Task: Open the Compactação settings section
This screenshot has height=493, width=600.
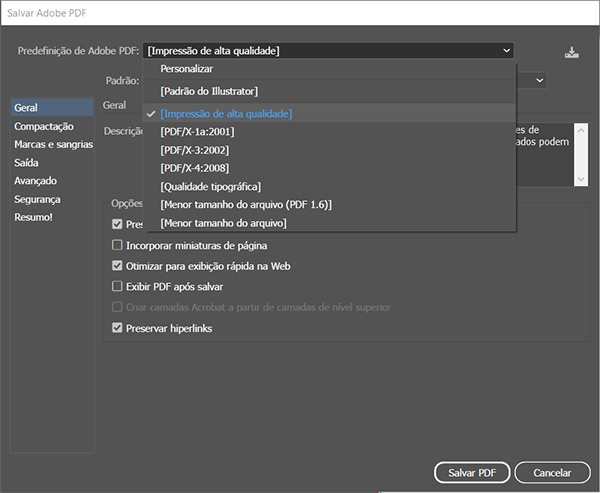Action: pos(44,126)
